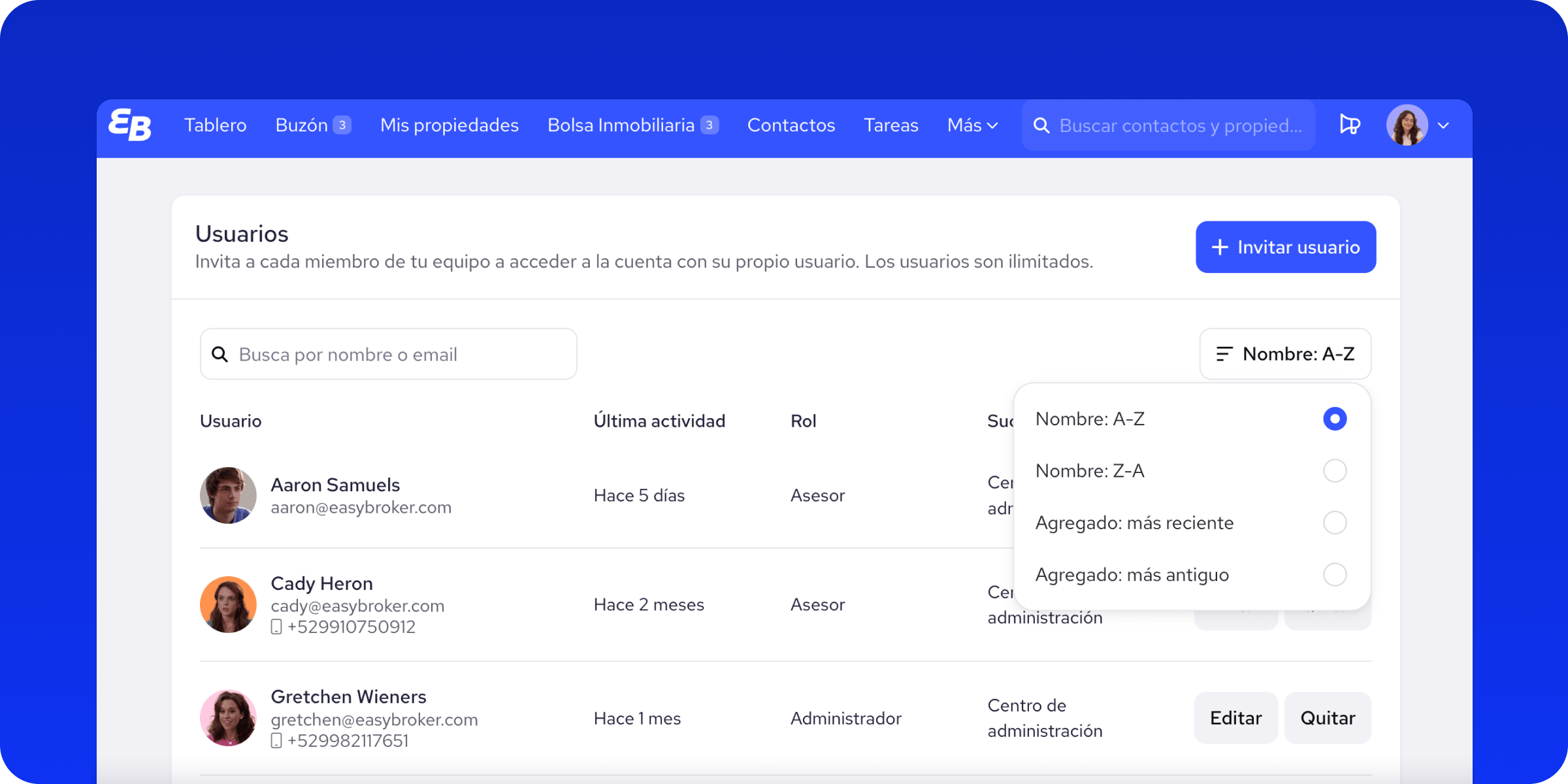
Task: Open the Contactos section
Action: tap(791, 125)
